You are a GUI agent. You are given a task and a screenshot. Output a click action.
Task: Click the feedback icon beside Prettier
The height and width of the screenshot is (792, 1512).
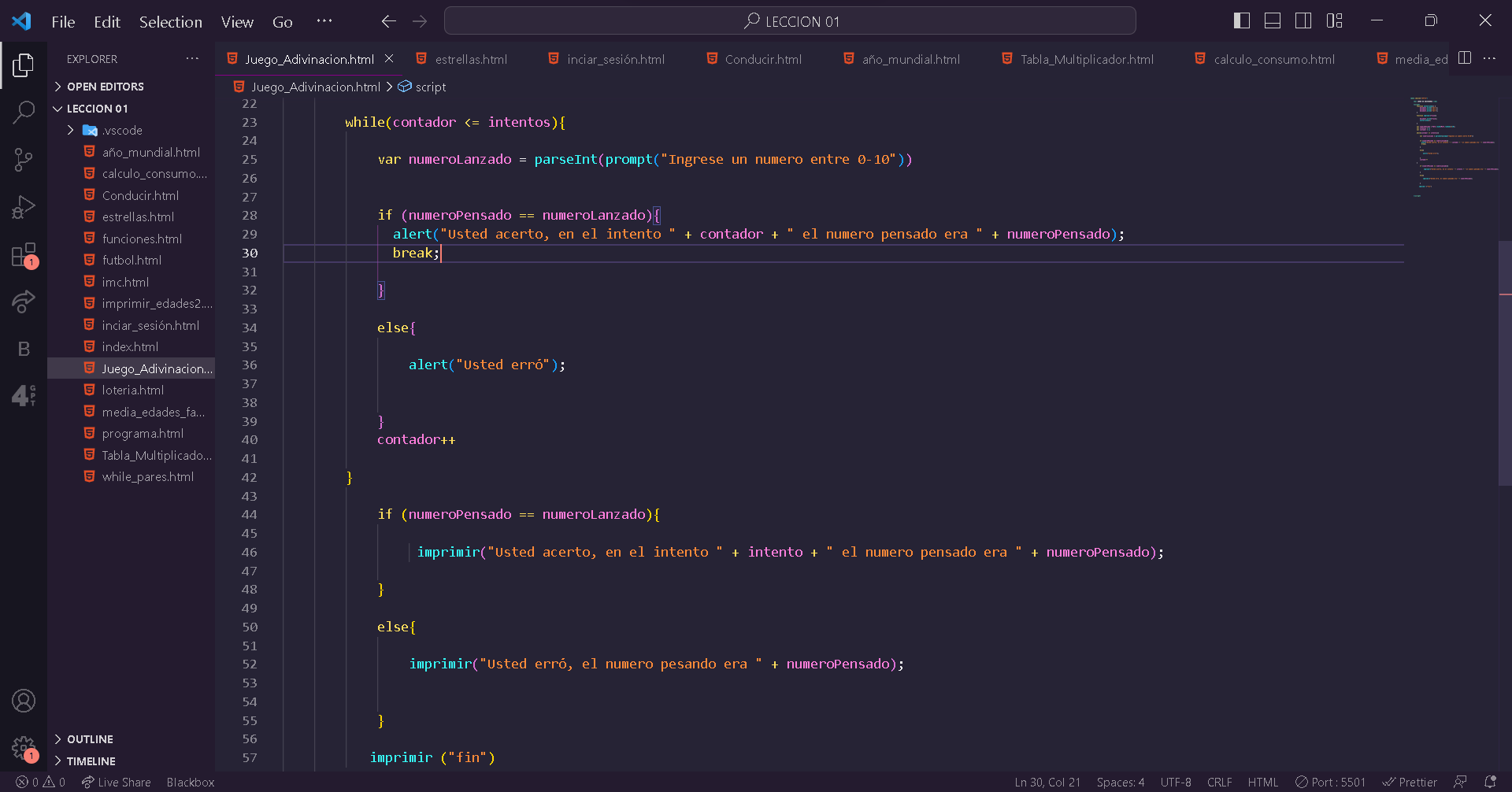pyautogui.click(x=1460, y=782)
